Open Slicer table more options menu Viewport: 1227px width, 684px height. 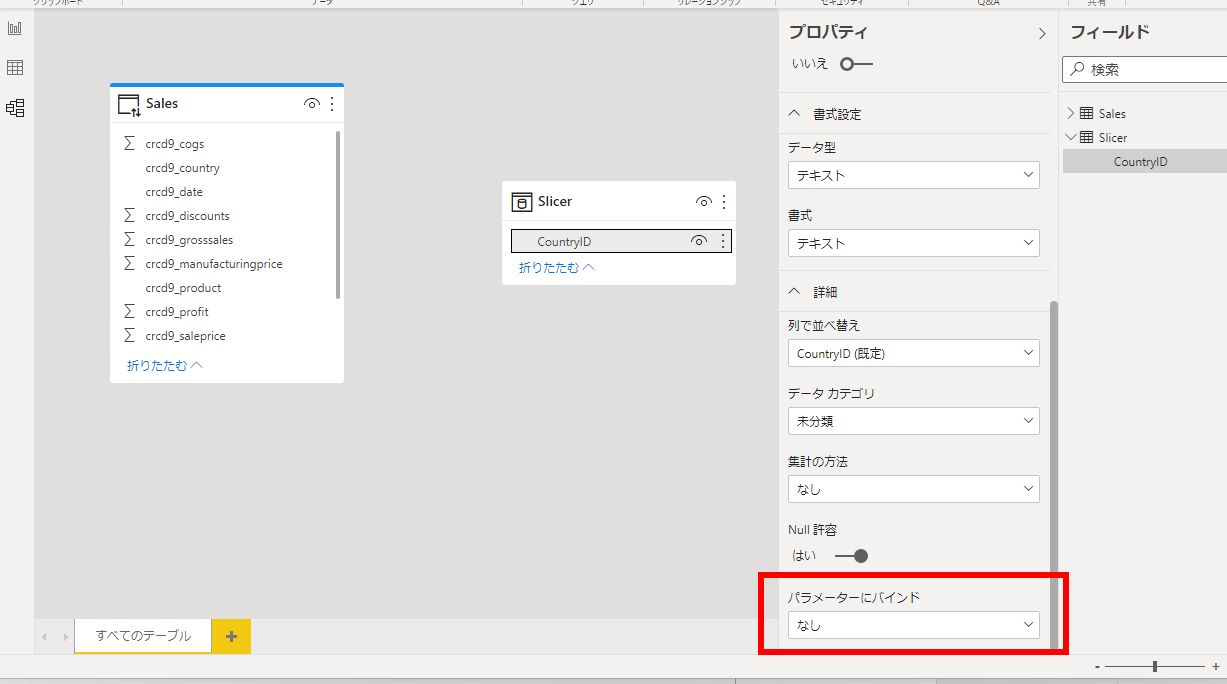tap(724, 202)
